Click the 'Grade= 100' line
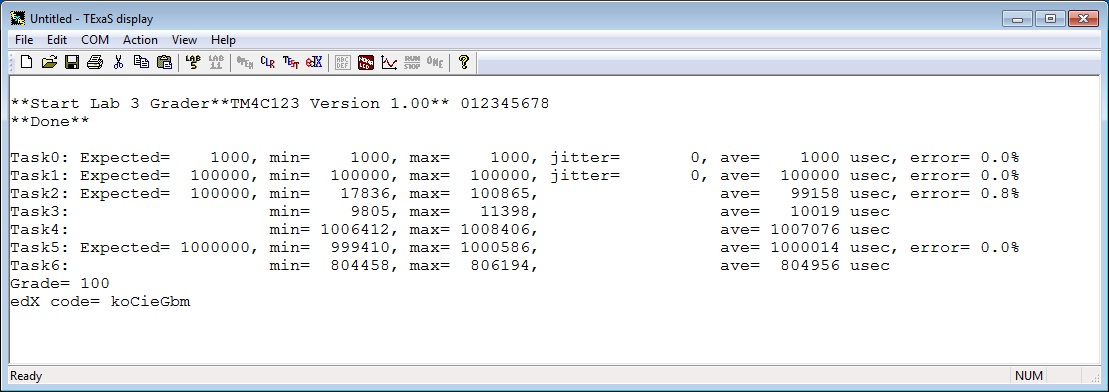The height and width of the screenshot is (392, 1109). 60,284
